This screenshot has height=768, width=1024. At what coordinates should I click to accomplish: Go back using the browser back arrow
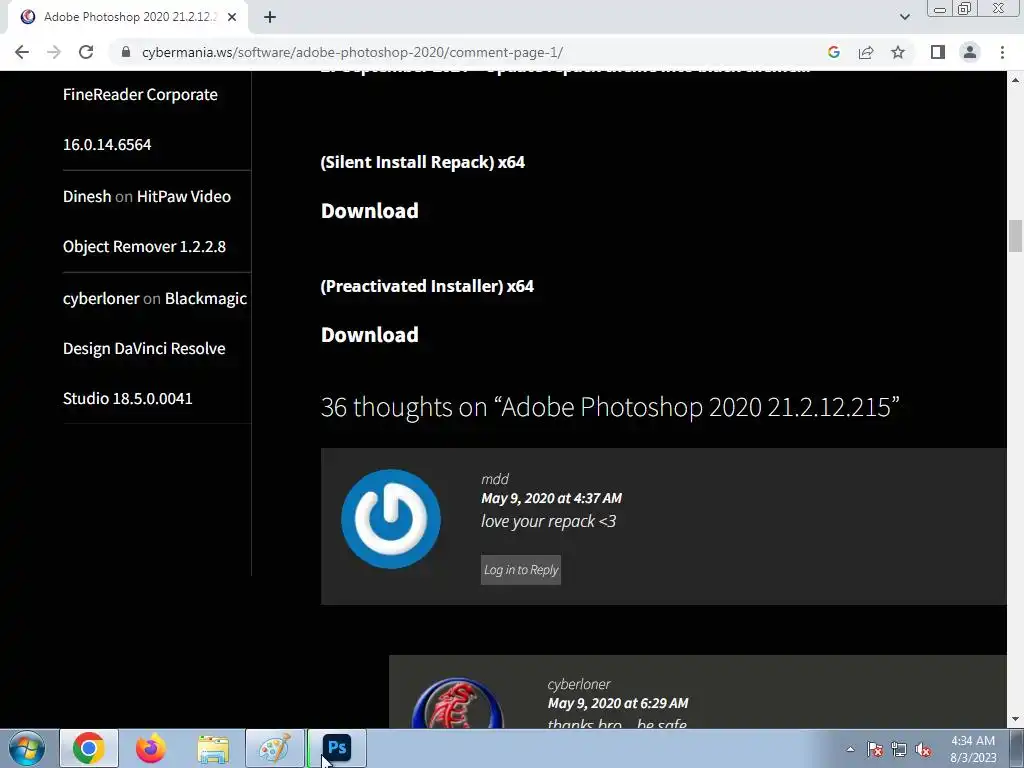[x=22, y=52]
